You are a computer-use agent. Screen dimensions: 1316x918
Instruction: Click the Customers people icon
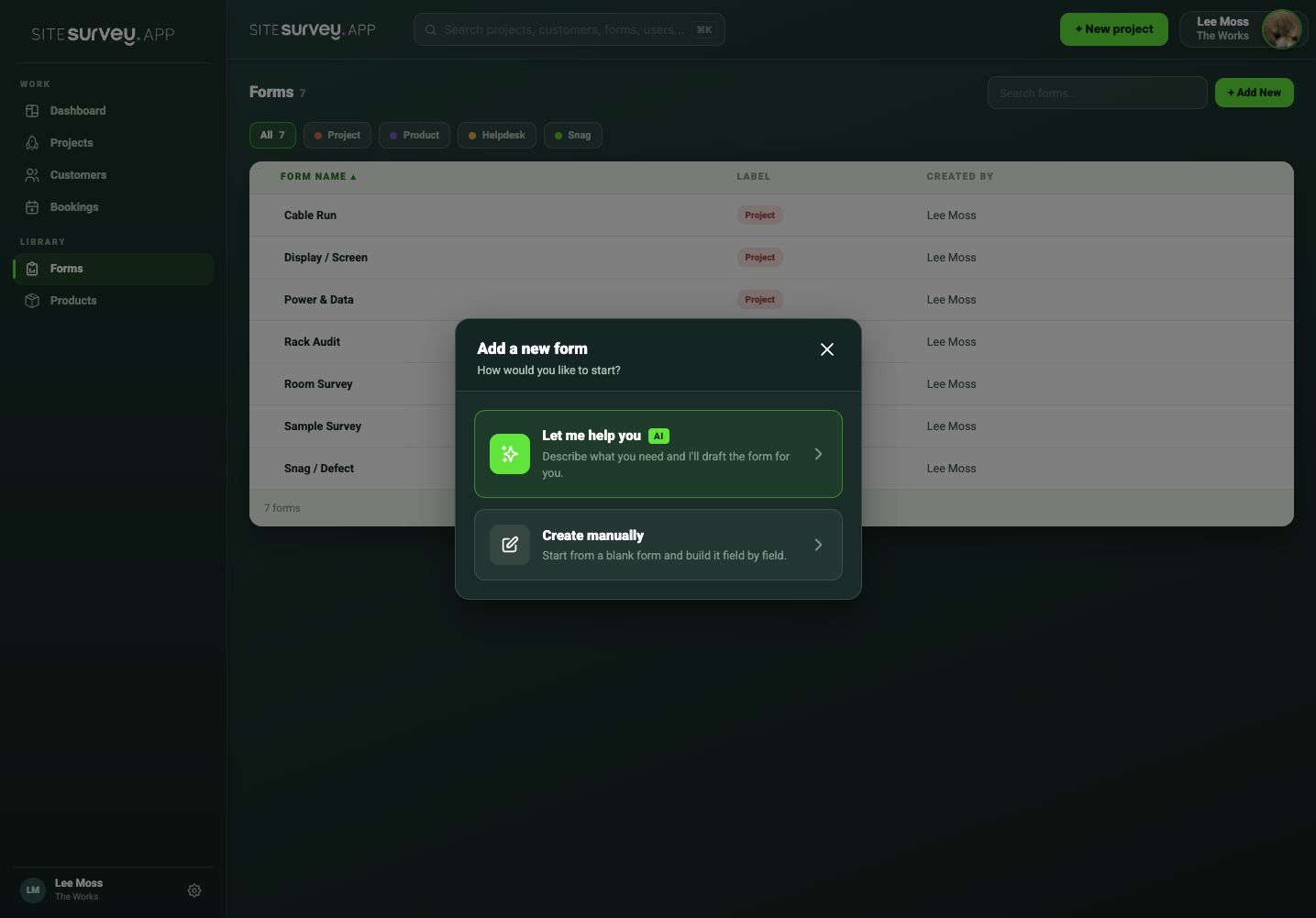point(32,175)
